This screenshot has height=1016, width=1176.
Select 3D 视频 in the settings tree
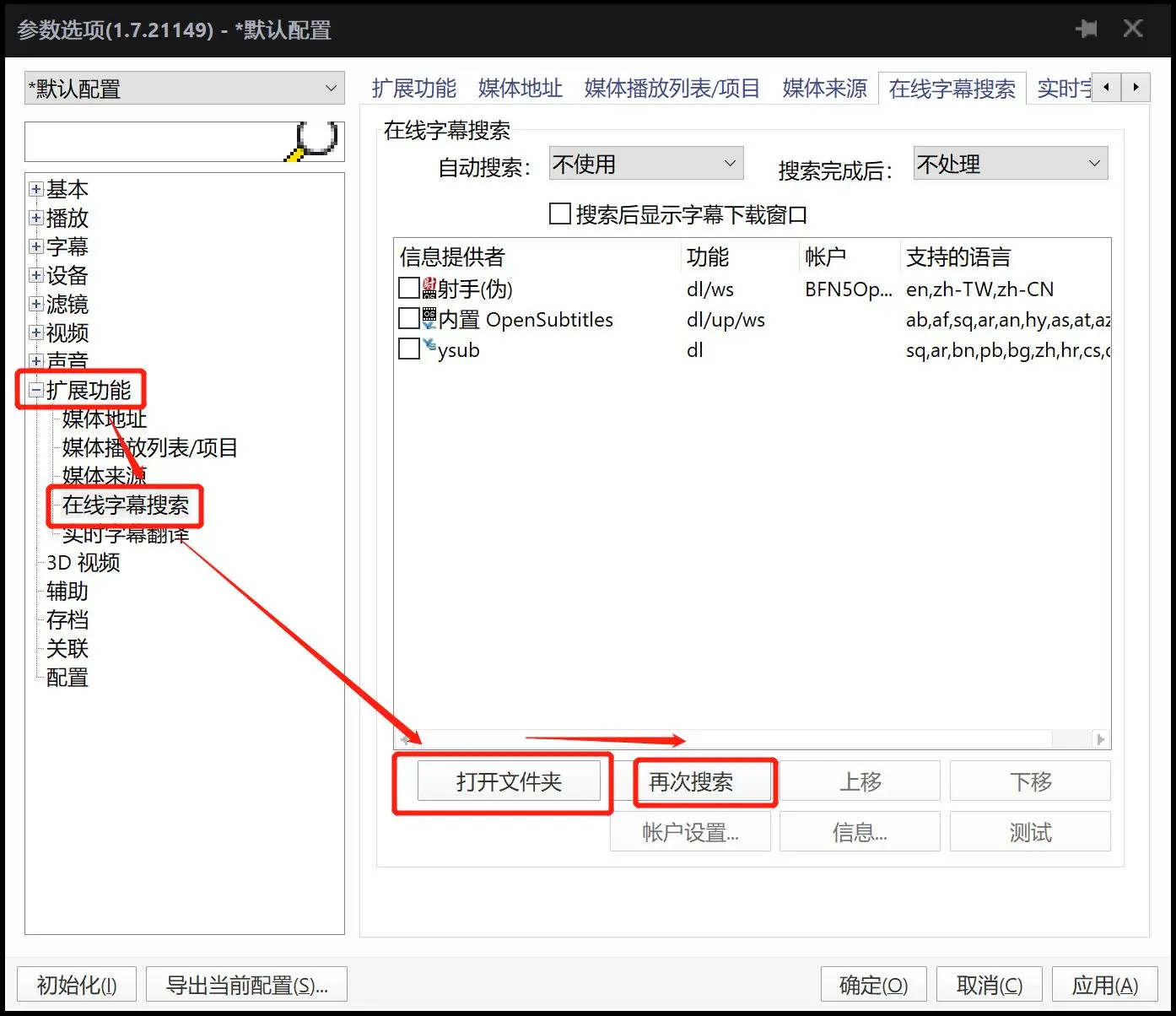click(84, 562)
